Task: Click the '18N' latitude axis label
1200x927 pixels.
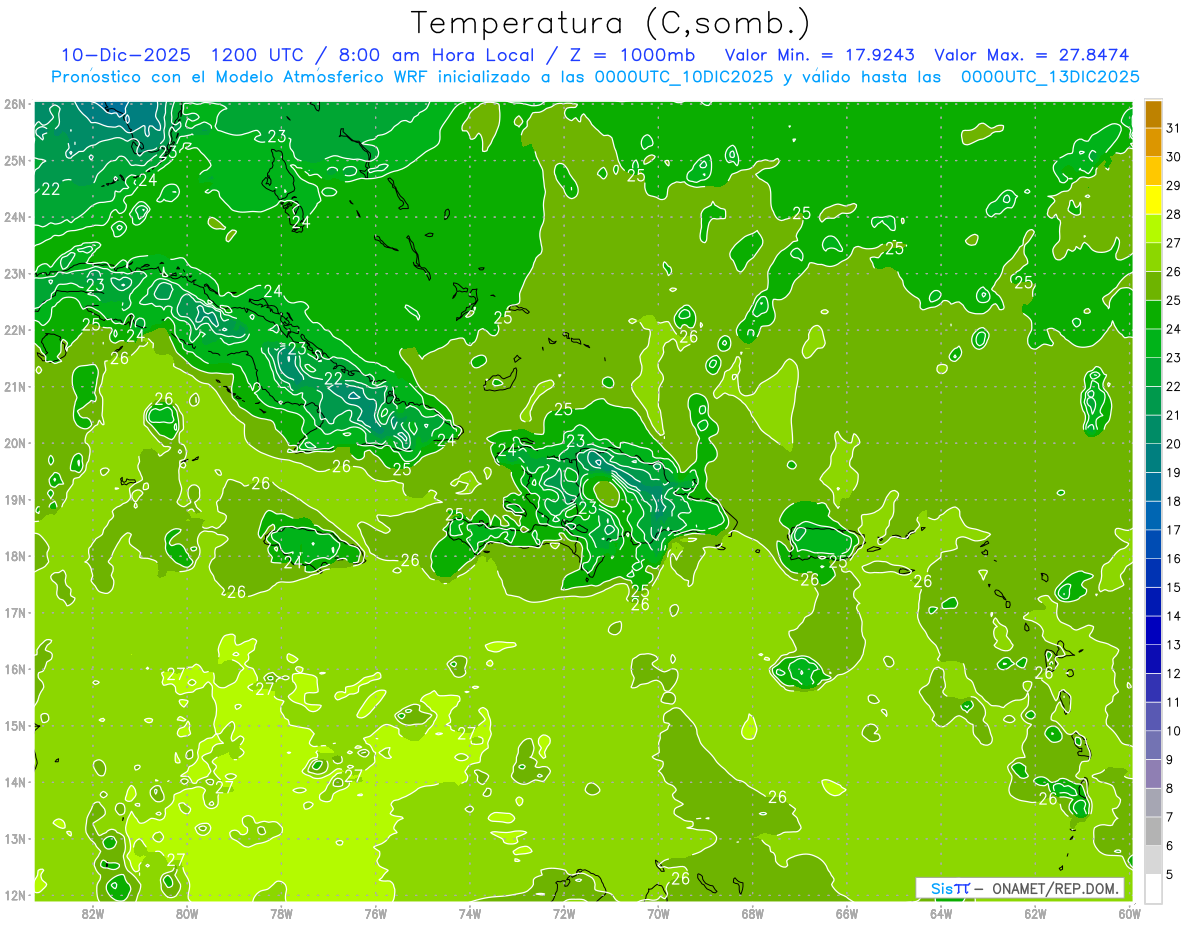Action: (14, 556)
